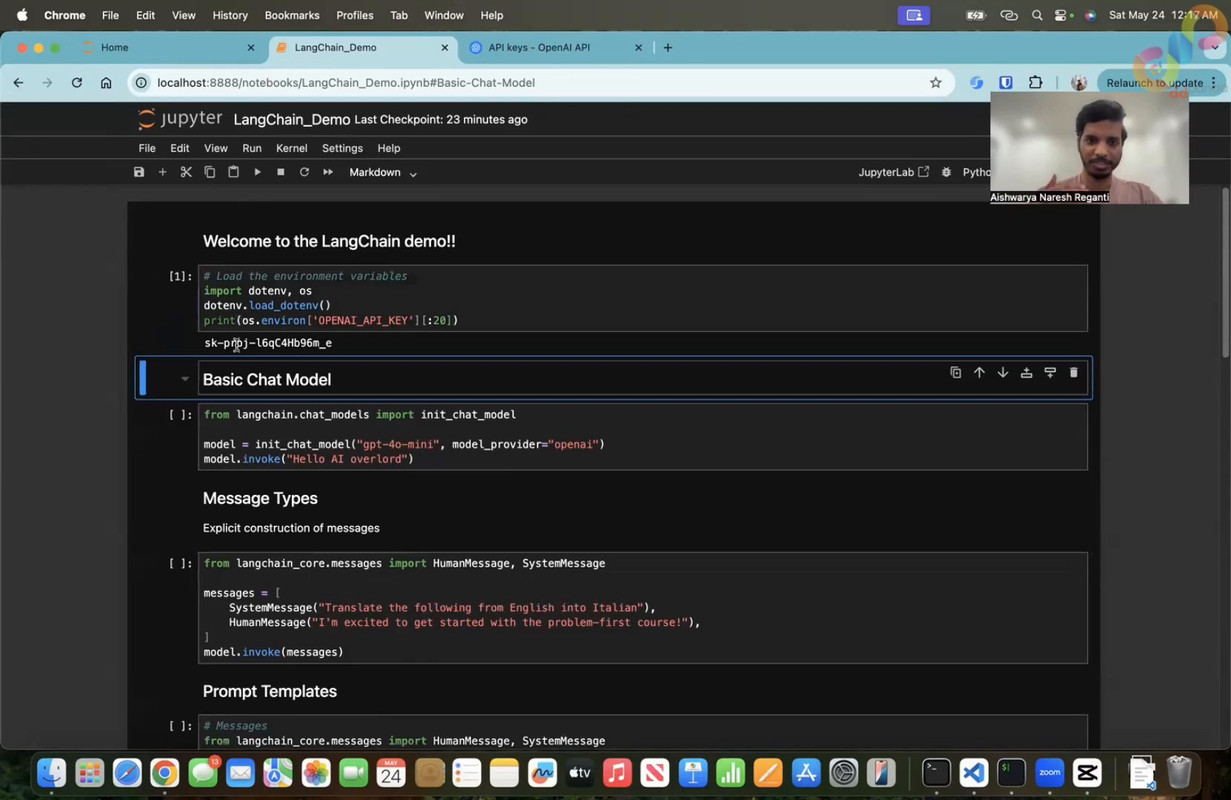Click the SystemMessage translate code cell
This screenshot has height=800, width=1231.
point(643,607)
